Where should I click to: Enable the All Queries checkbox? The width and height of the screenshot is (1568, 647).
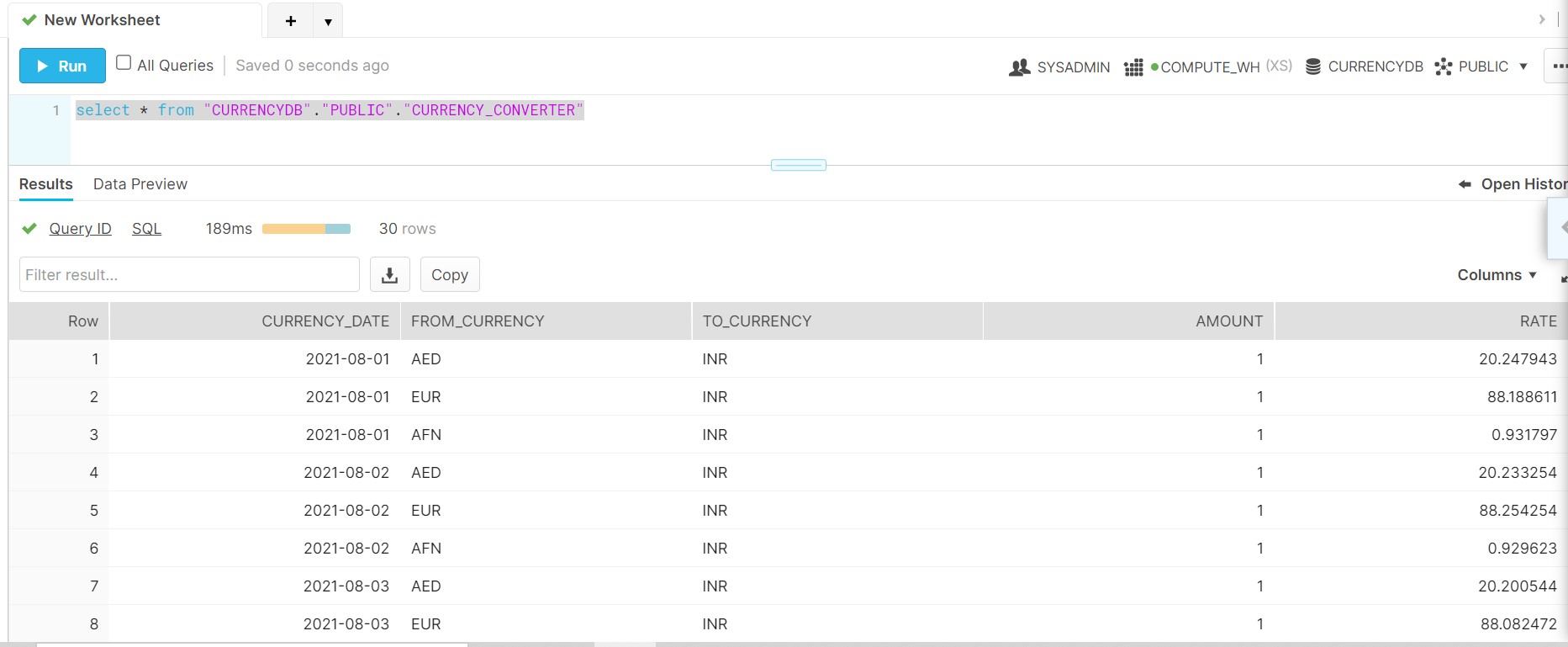124,63
